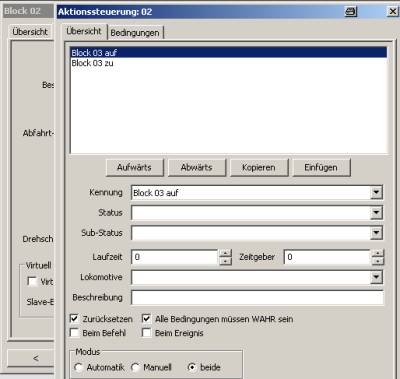The height and width of the screenshot is (379, 400).
Task: Select the Übersicht tab in Aktionssteuerung
Action: (x=84, y=31)
